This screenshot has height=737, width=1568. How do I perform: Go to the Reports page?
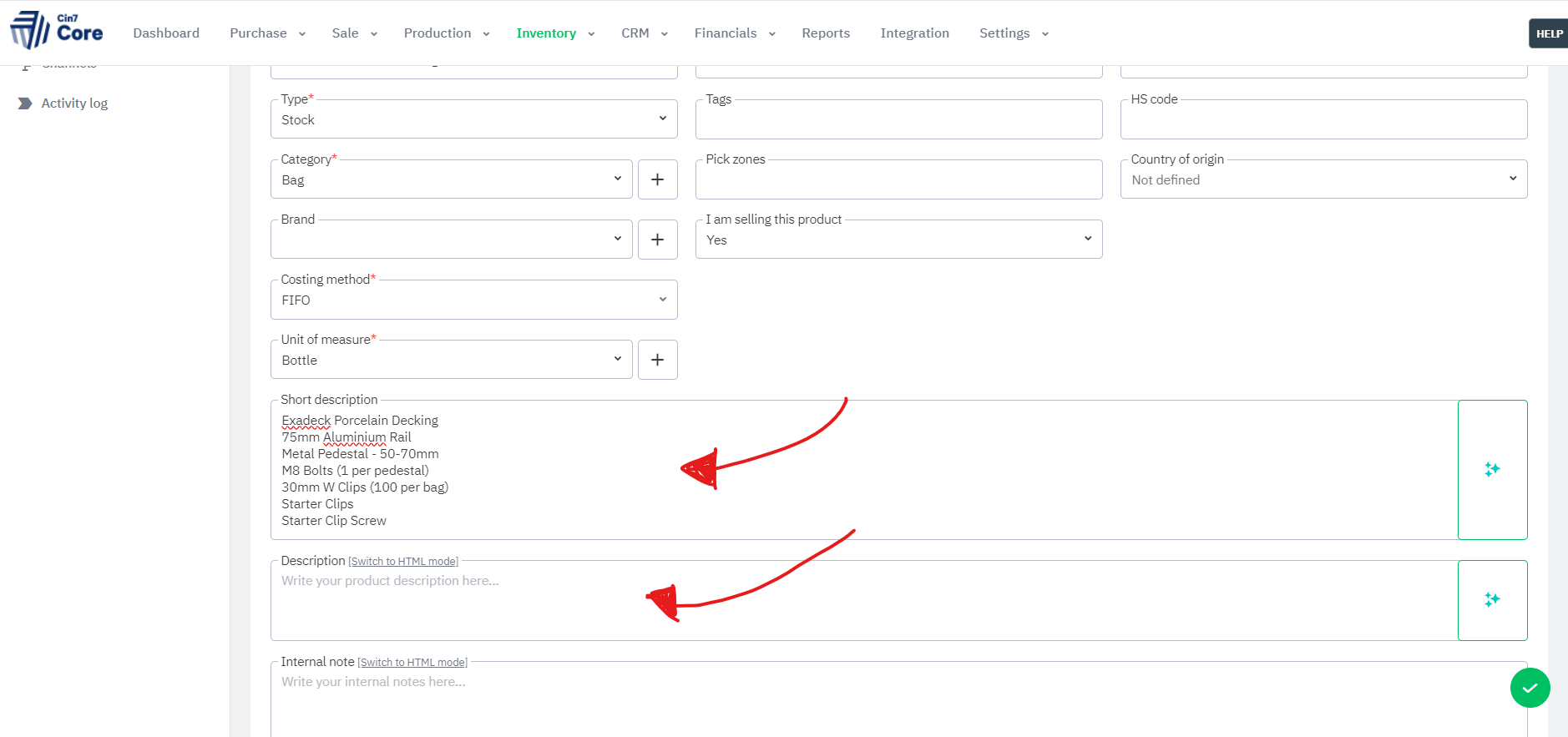(x=825, y=33)
